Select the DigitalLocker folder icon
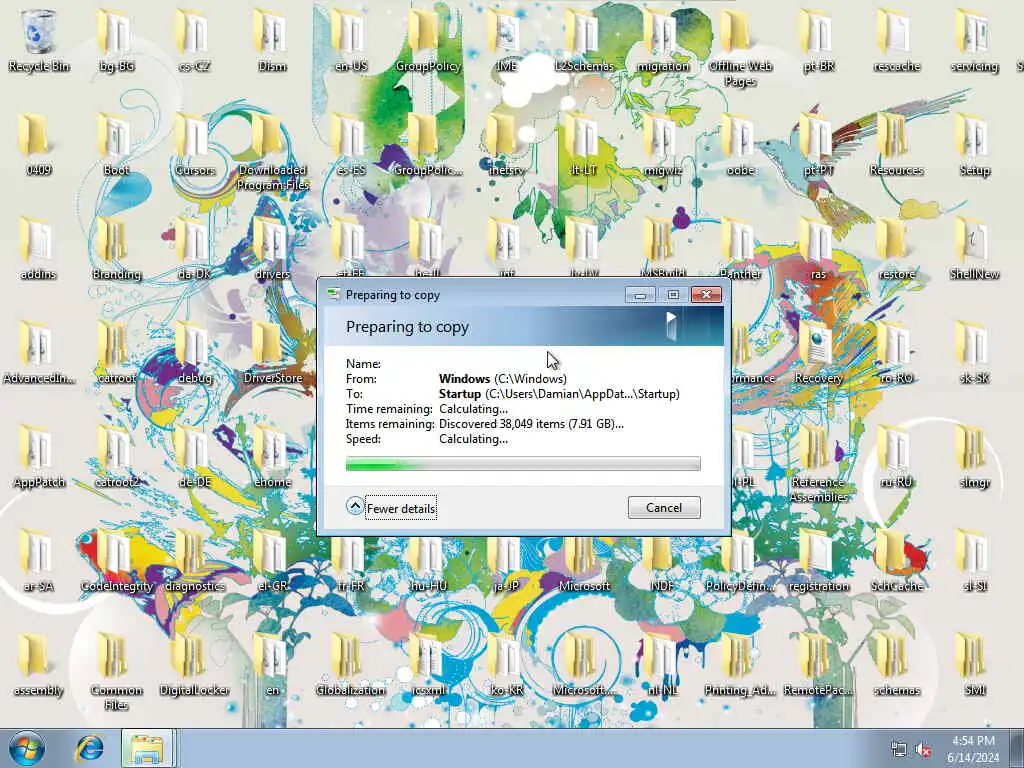 pos(194,664)
